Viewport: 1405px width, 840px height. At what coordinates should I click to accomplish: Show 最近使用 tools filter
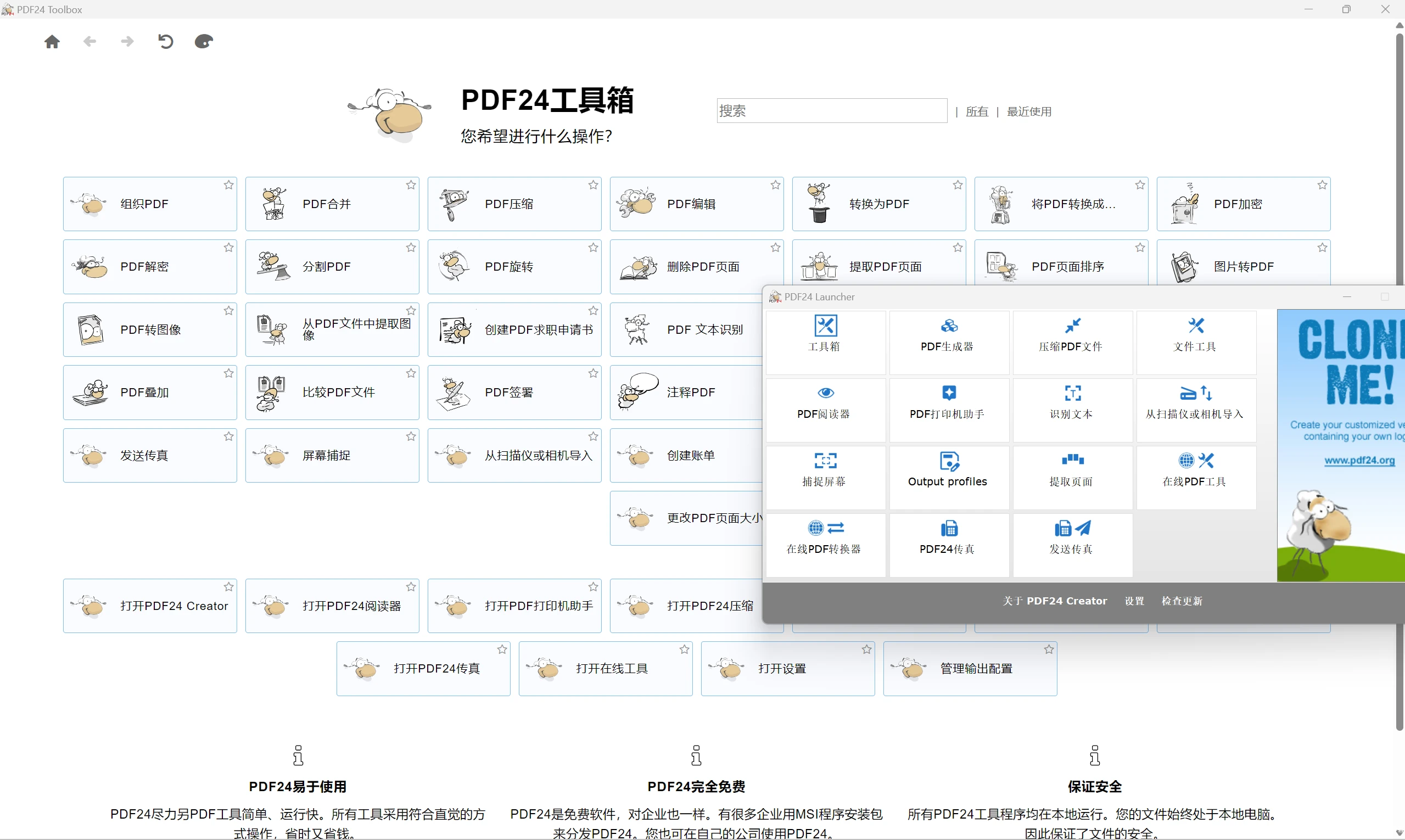1029,111
